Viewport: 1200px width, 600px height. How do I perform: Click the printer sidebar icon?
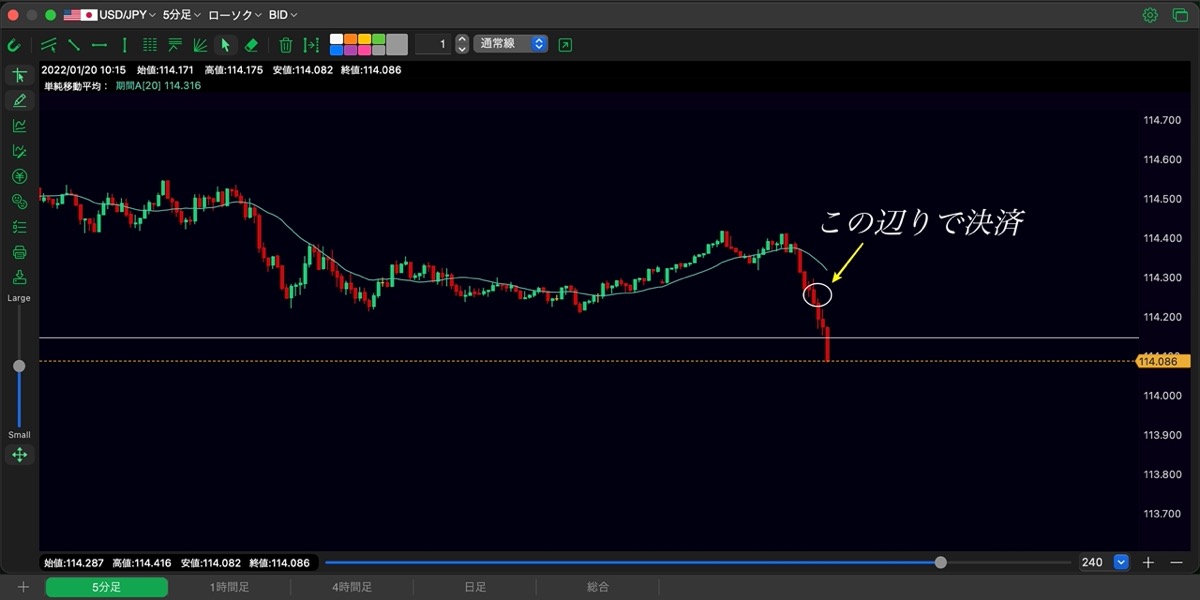point(19,252)
